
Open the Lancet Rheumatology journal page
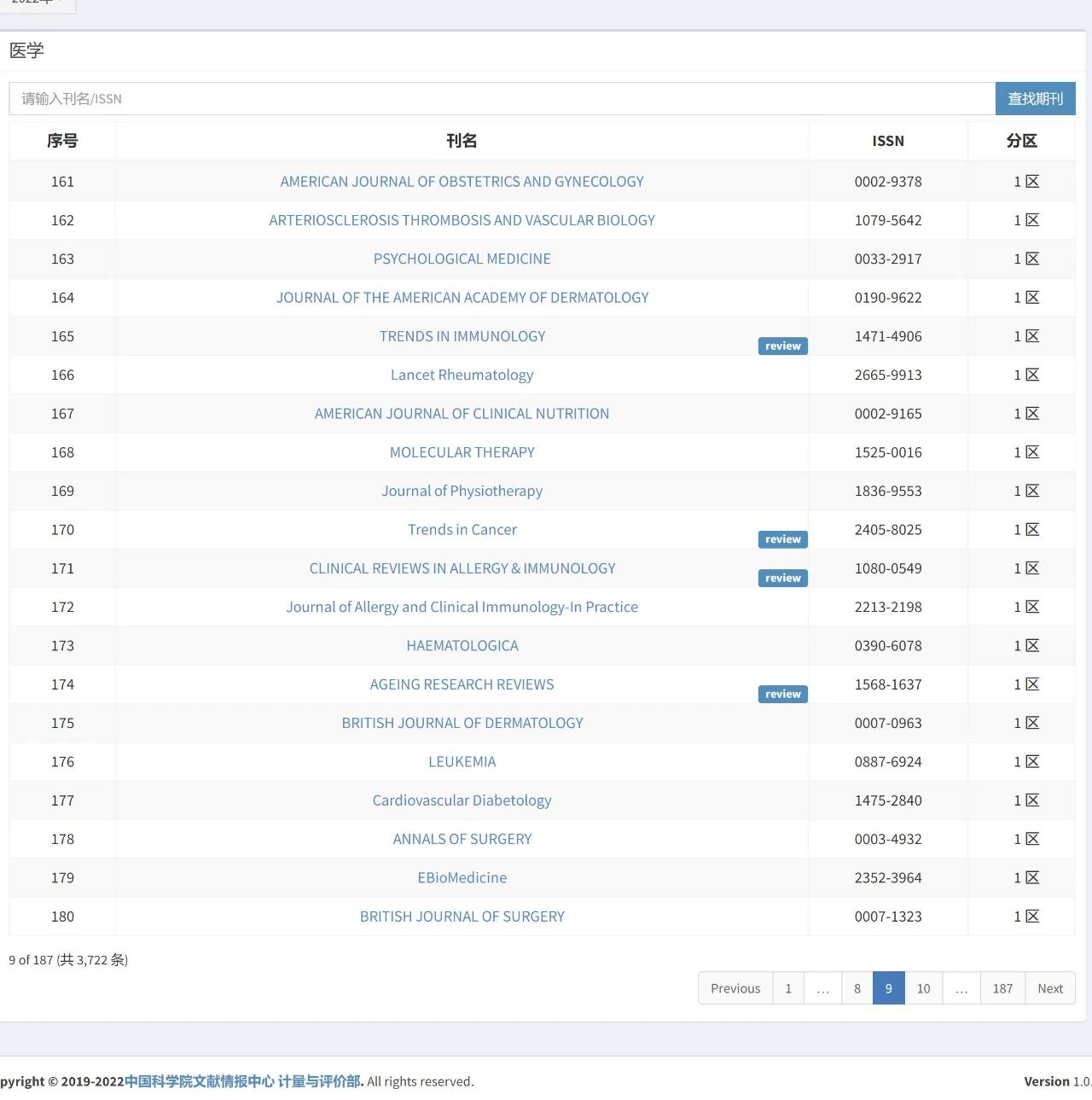pos(462,375)
